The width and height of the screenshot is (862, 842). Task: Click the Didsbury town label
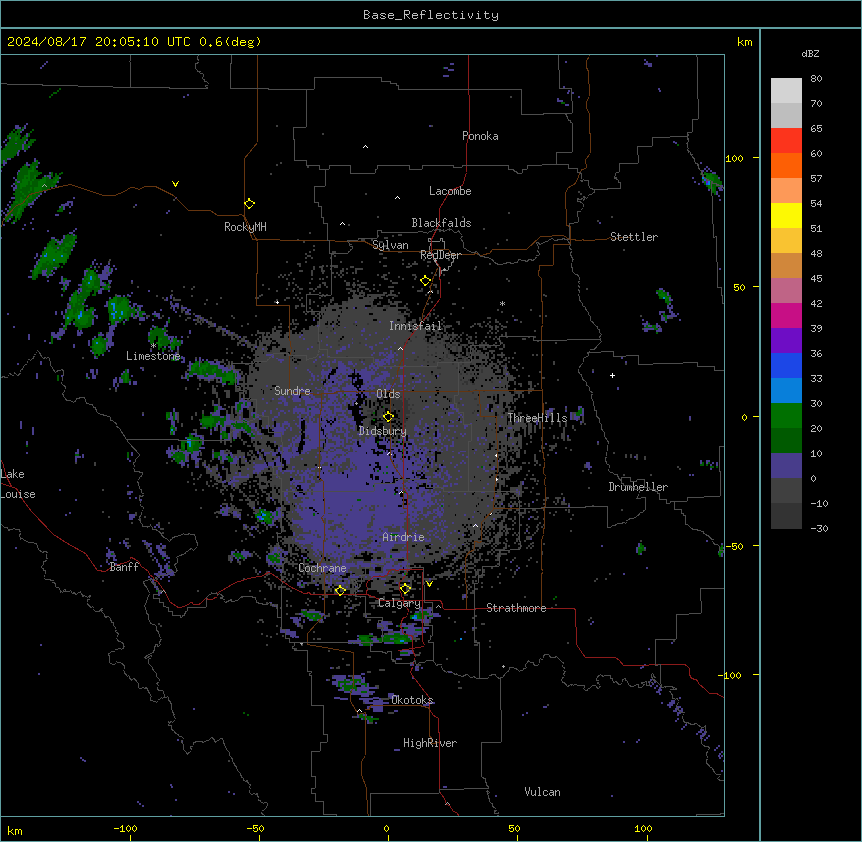click(383, 431)
